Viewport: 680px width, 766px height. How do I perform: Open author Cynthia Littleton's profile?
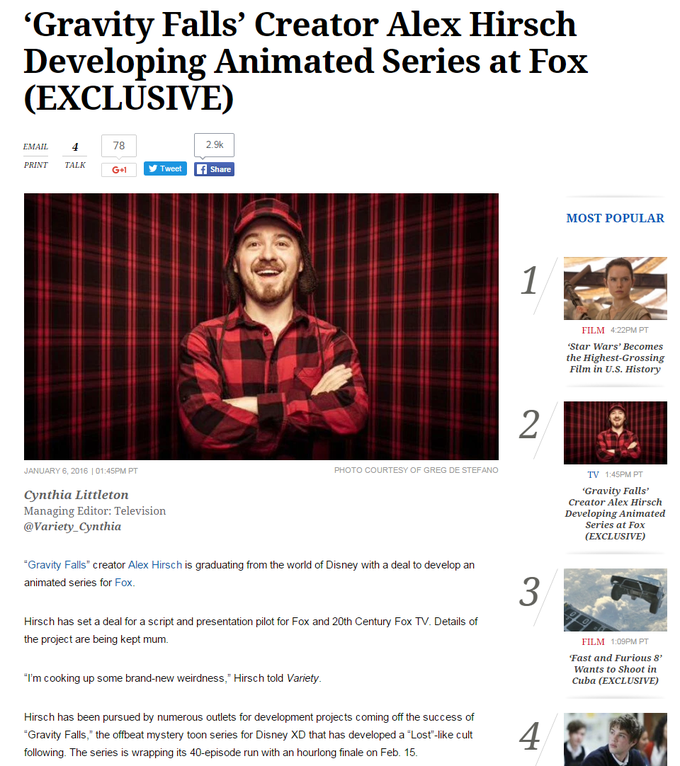[76, 495]
